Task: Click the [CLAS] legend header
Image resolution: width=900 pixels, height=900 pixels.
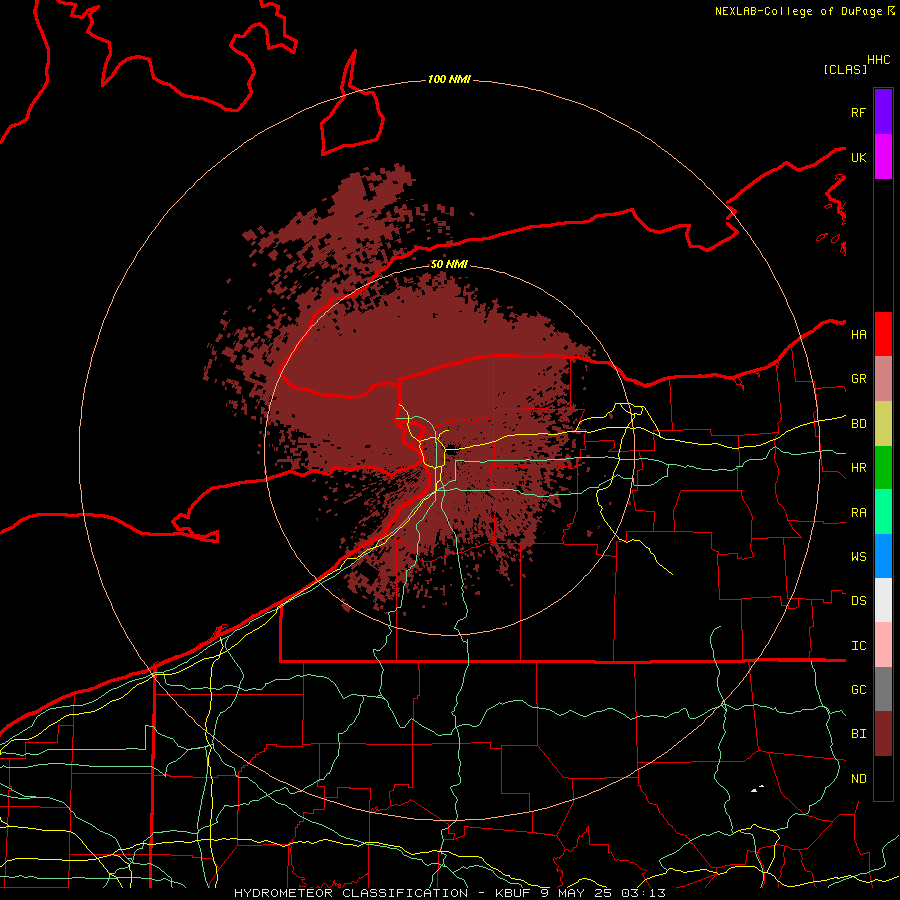Action: (845, 70)
